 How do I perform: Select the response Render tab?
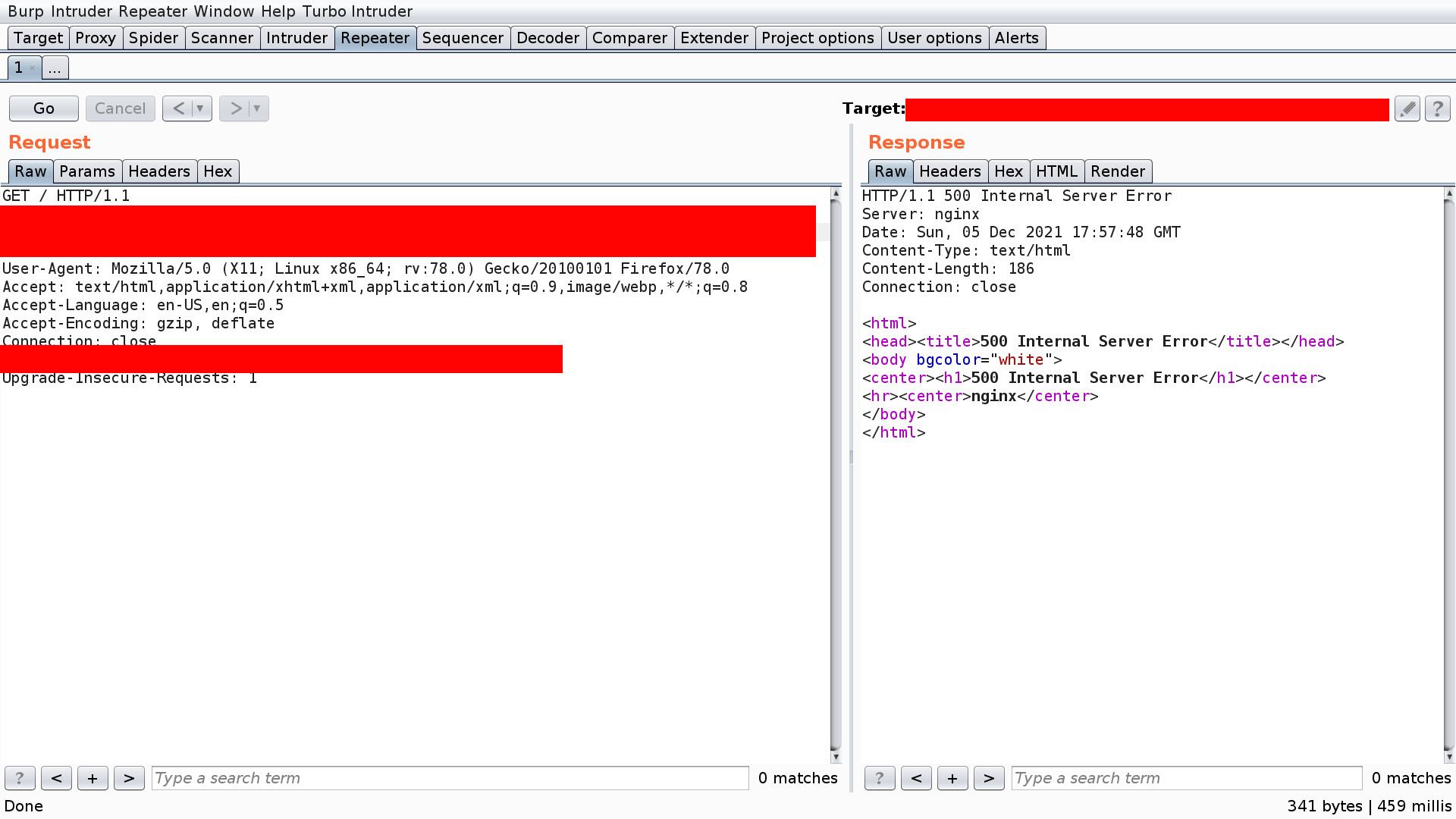(x=1117, y=171)
